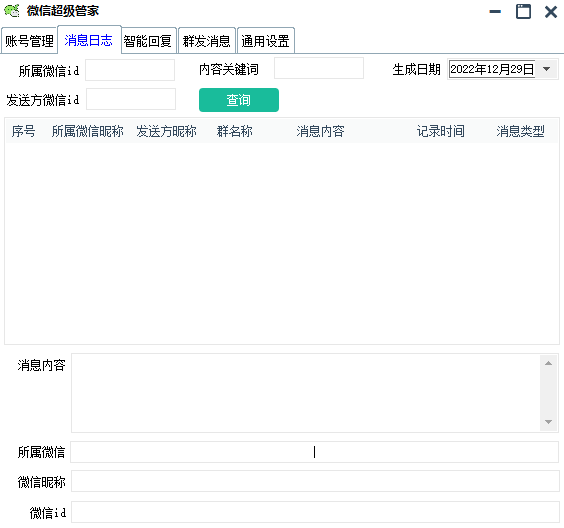
Task: Focus the 内容关键词 input field
Action: click(x=319, y=68)
